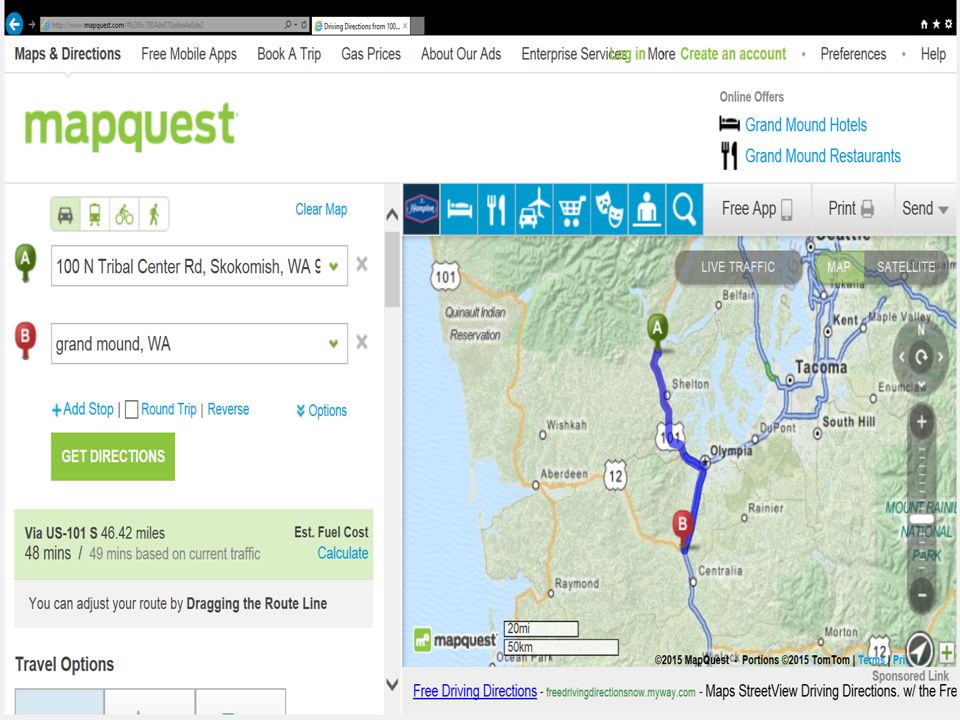This screenshot has width=960, height=720.
Task: Select the bicycle mode icon
Action: 124,214
